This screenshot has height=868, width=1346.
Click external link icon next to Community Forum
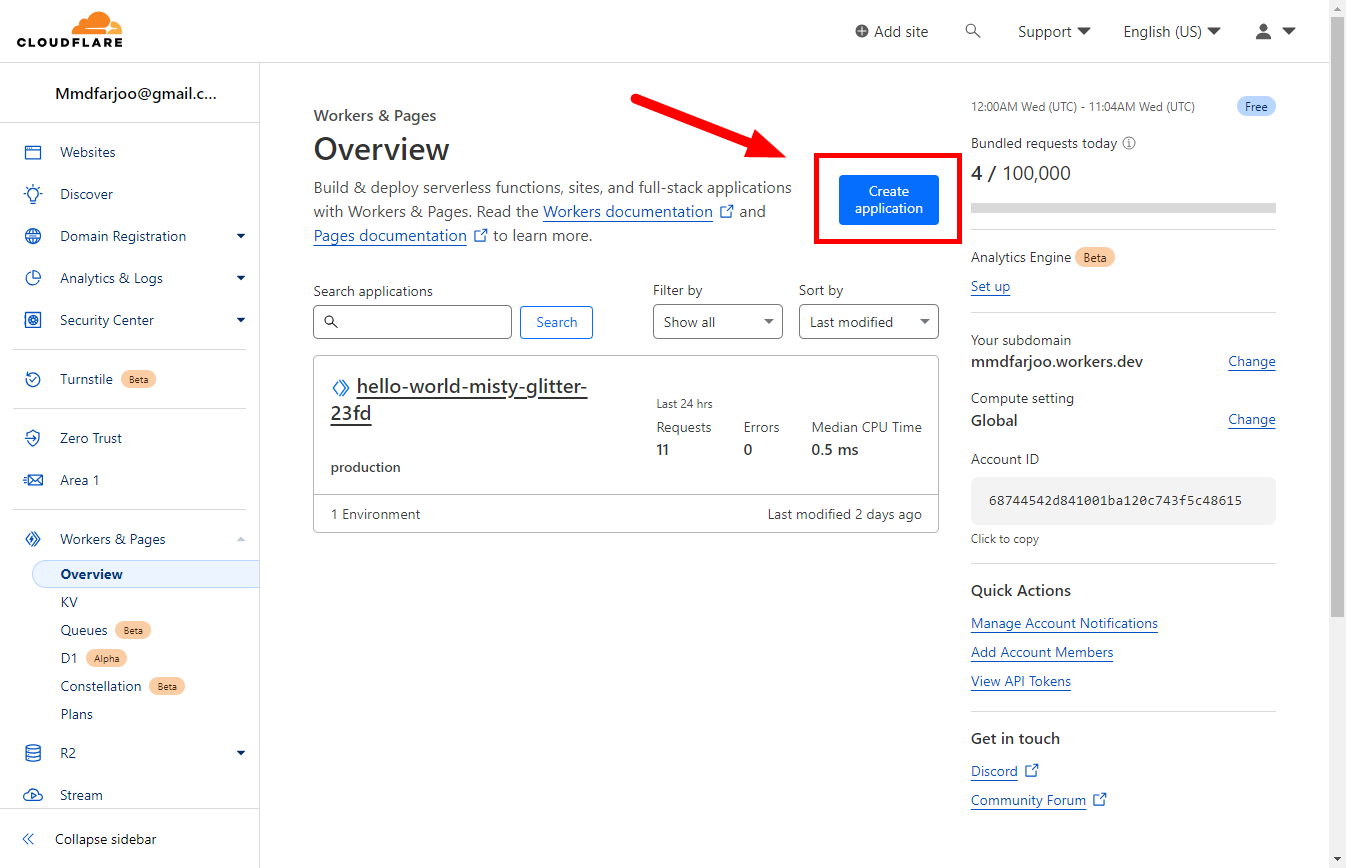click(1100, 799)
